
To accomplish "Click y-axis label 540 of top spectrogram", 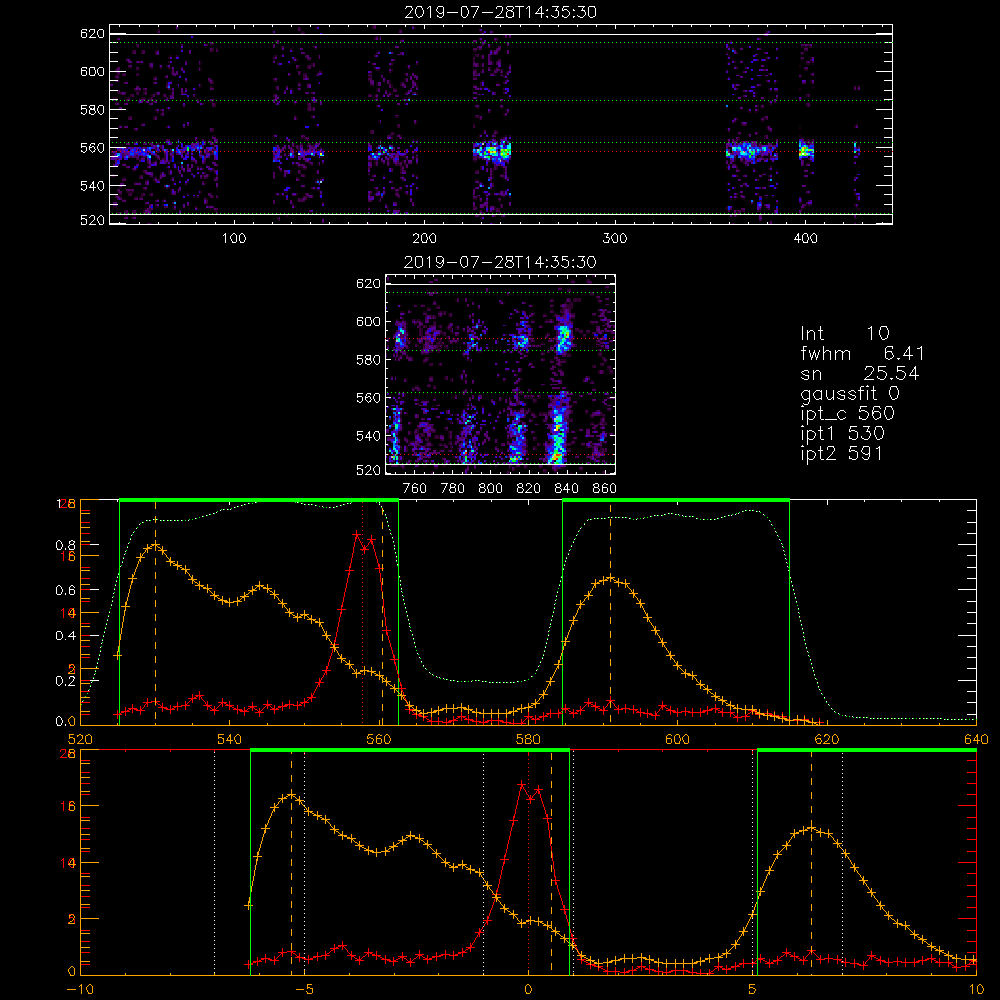I will (x=92, y=186).
